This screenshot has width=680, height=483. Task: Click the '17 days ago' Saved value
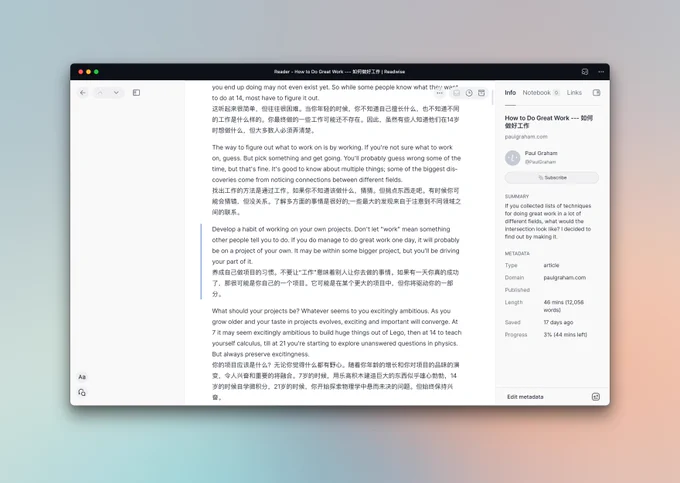[x=558, y=323]
